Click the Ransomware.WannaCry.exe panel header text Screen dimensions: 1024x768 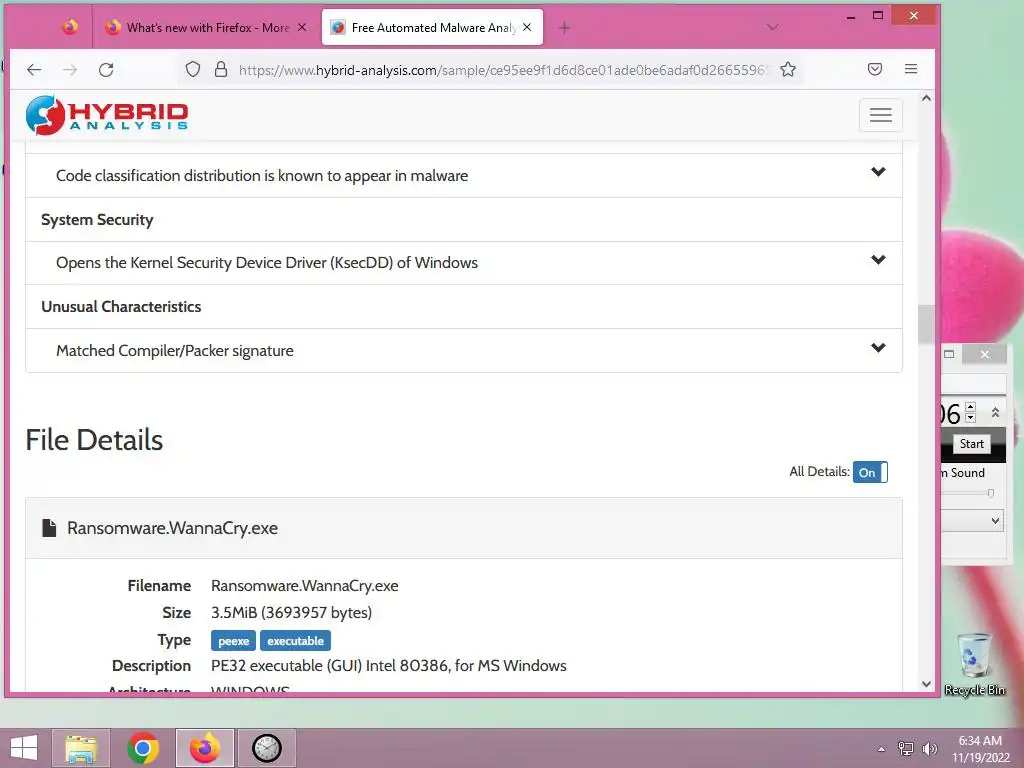(172, 528)
